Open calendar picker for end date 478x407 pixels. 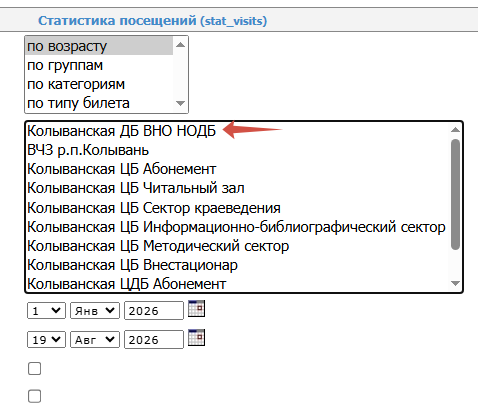pyautogui.click(x=196, y=338)
